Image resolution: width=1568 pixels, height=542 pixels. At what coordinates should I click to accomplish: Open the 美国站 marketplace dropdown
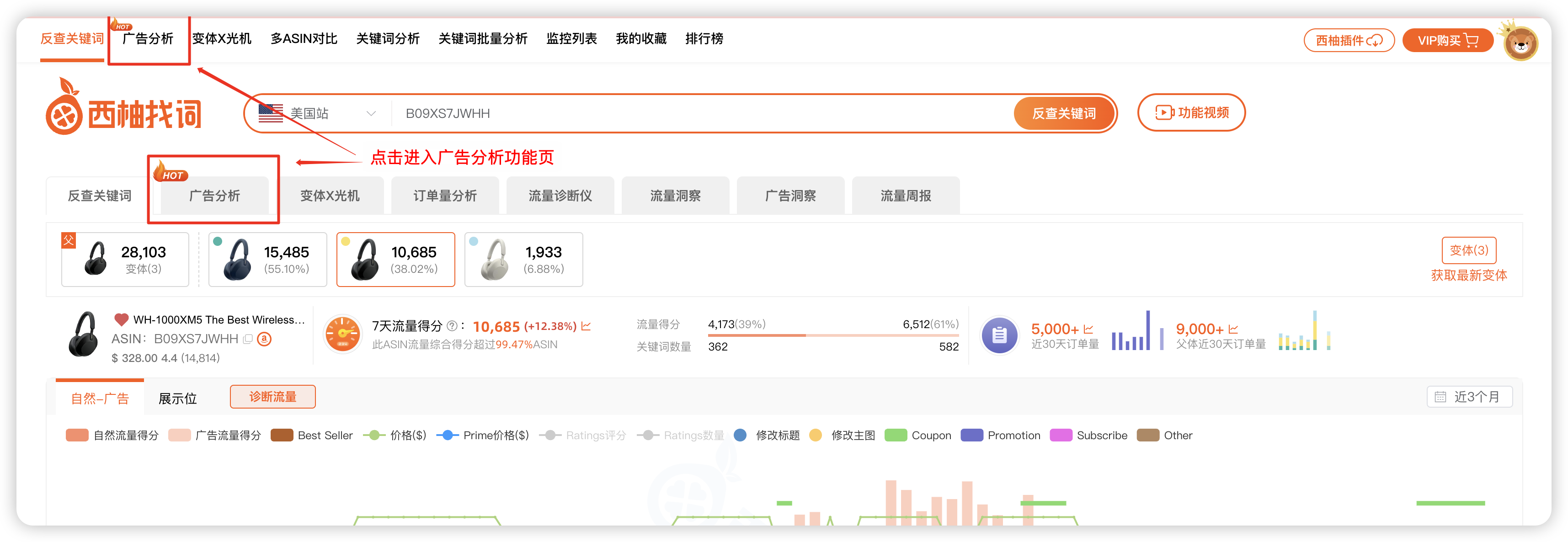click(x=318, y=113)
